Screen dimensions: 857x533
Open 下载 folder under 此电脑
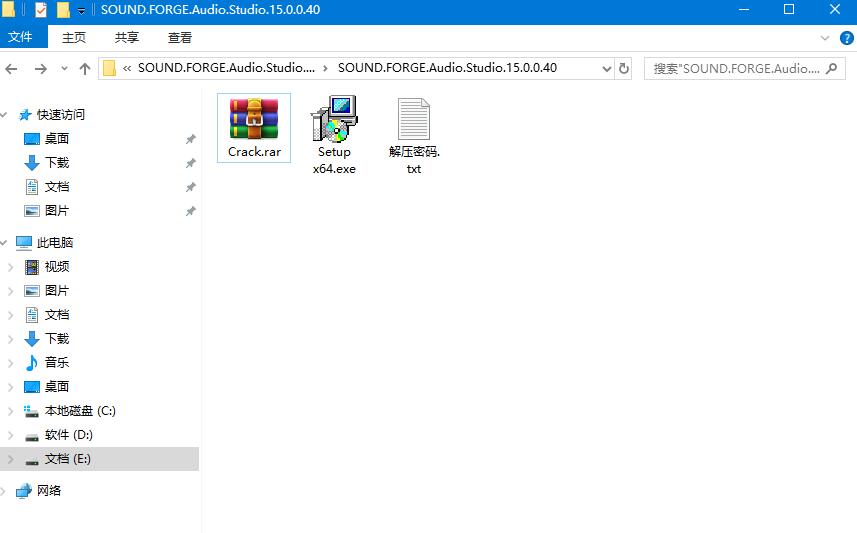click(x=57, y=339)
